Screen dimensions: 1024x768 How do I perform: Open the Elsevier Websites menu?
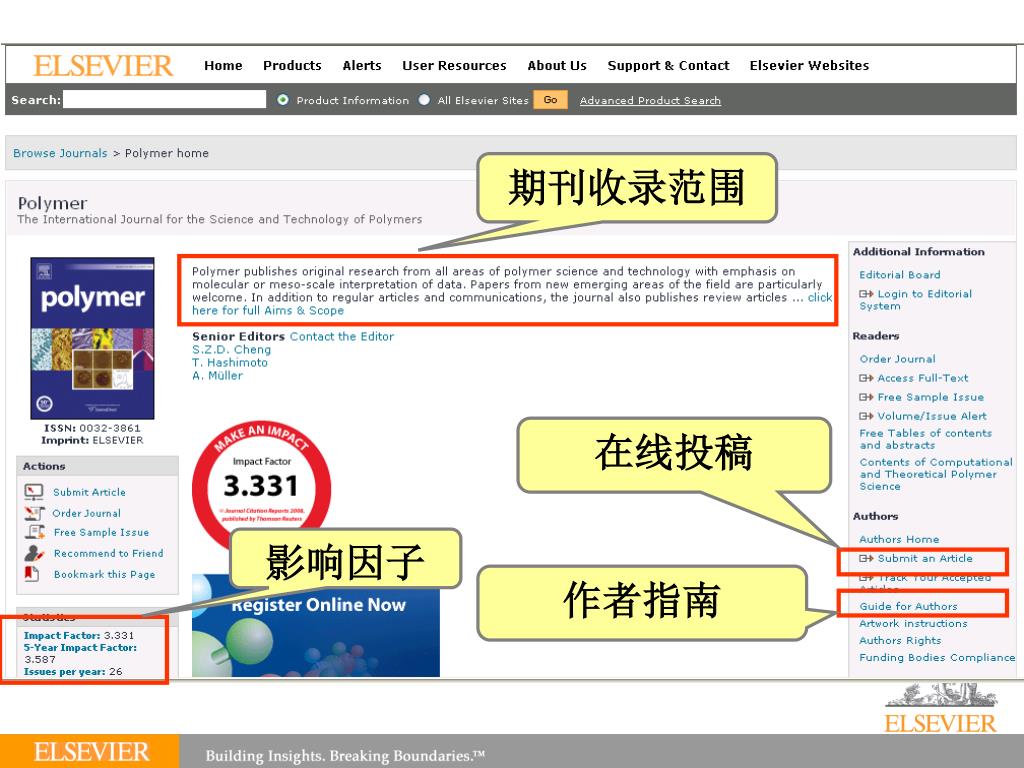tap(809, 65)
